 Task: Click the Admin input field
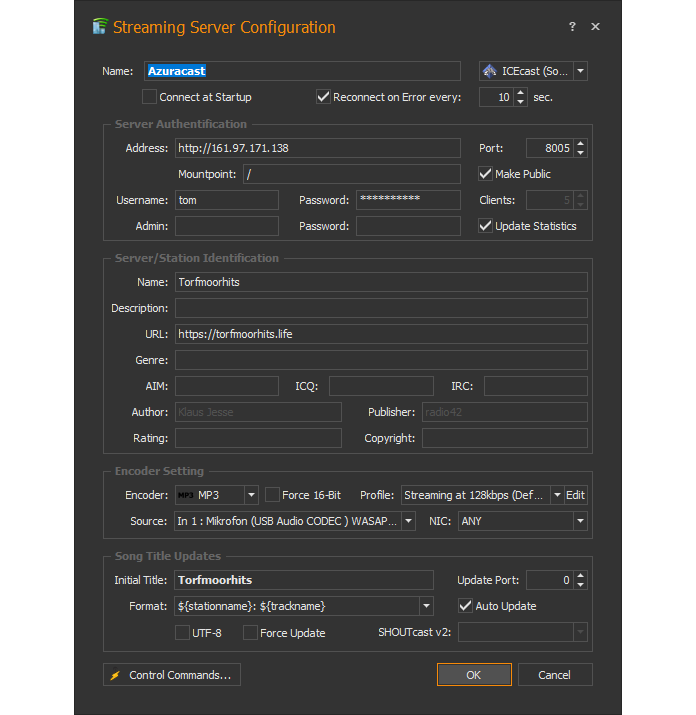coord(227,226)
